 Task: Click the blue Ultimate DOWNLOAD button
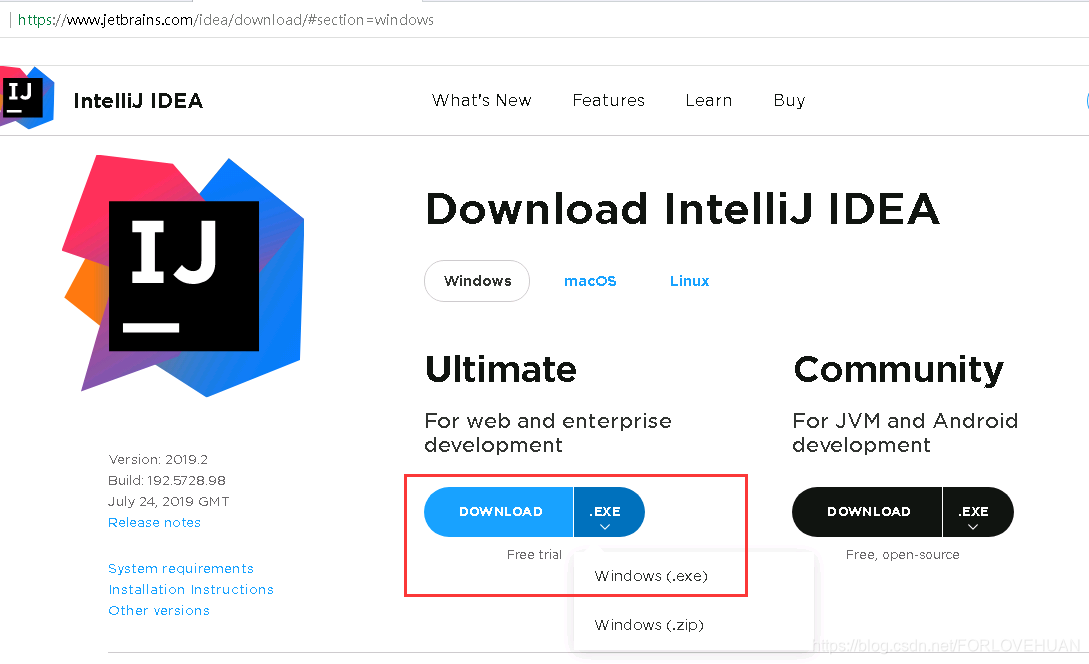tap(499, 512)
